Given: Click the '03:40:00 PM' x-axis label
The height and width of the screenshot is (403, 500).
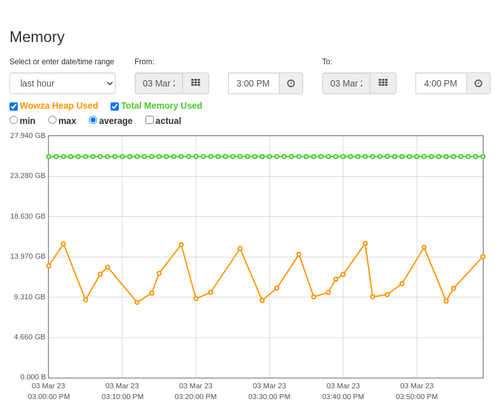Looking at the screenshot, I should [343, 397].
